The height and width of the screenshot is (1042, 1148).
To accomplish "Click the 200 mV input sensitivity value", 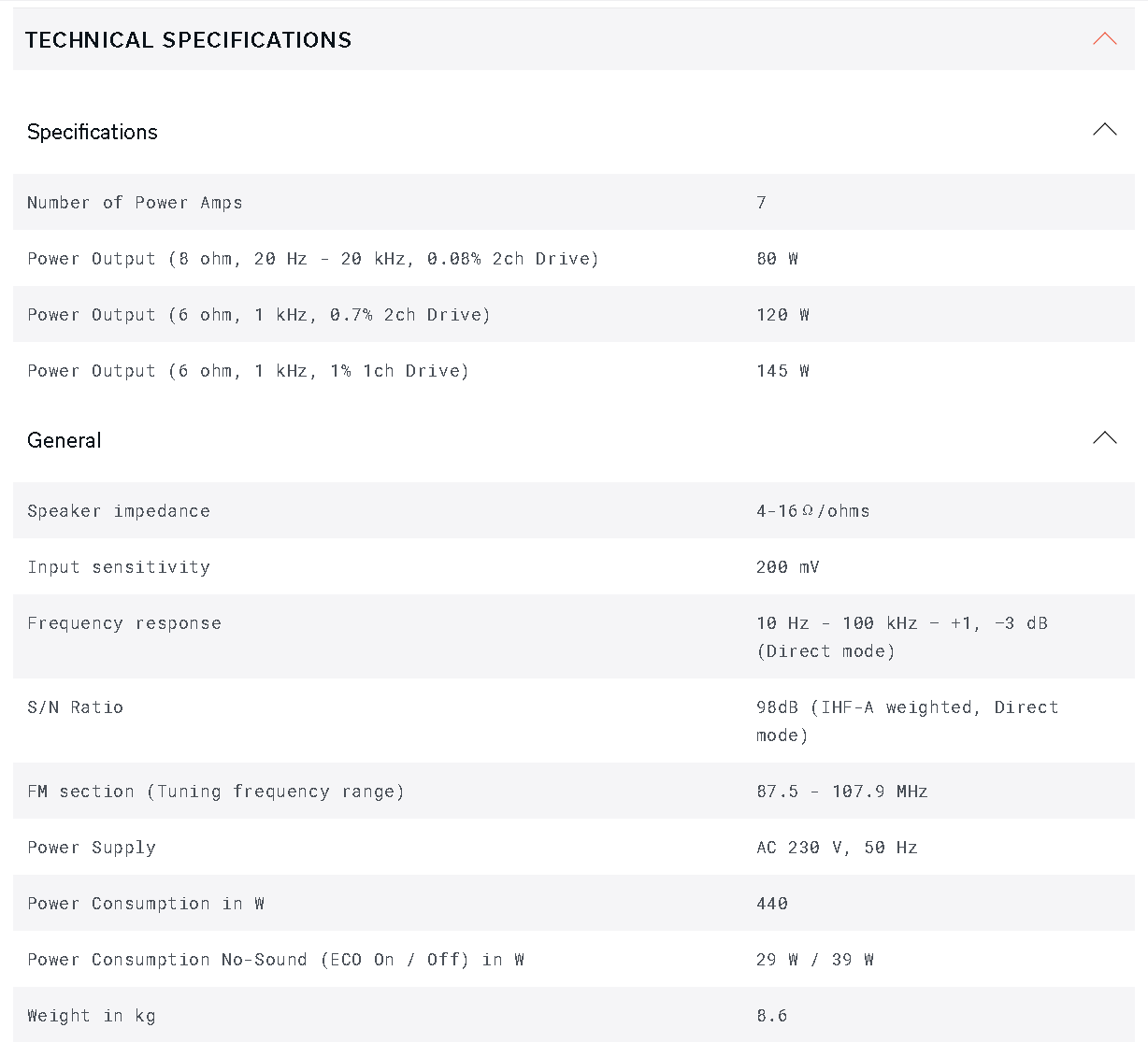I will click(x=787, y=567).
